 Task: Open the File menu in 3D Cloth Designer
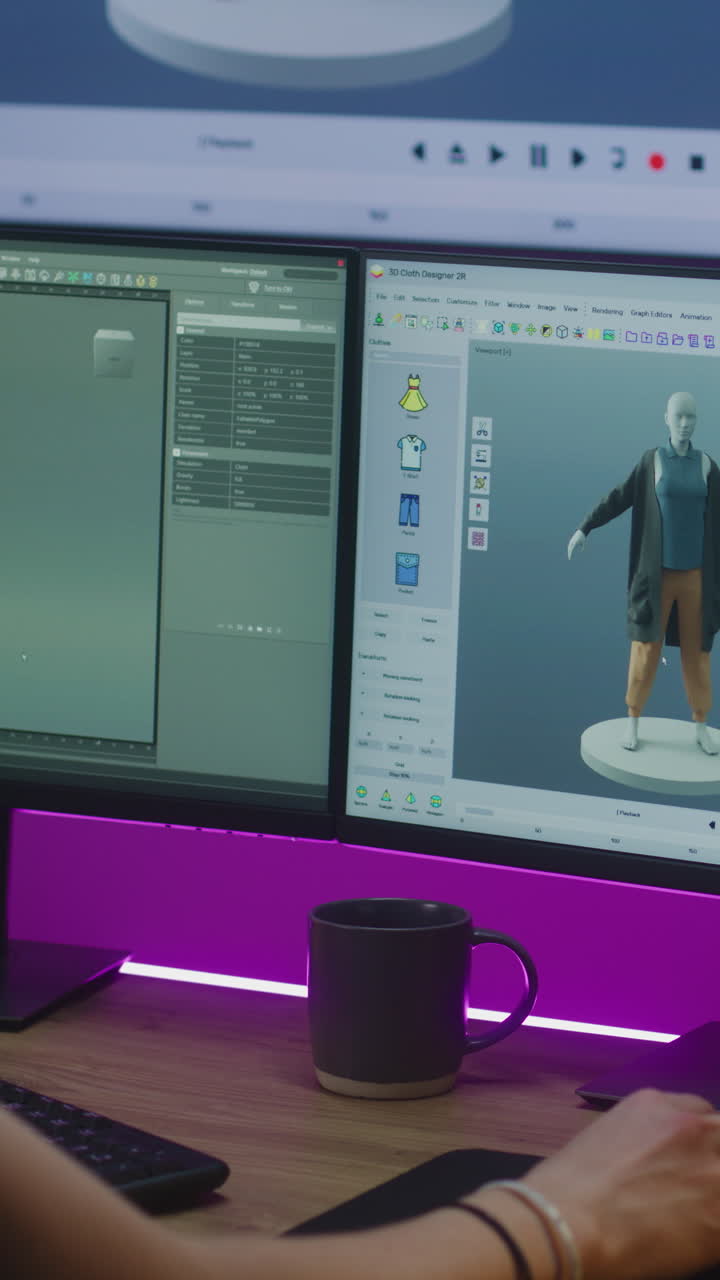[x=381, y=297]
